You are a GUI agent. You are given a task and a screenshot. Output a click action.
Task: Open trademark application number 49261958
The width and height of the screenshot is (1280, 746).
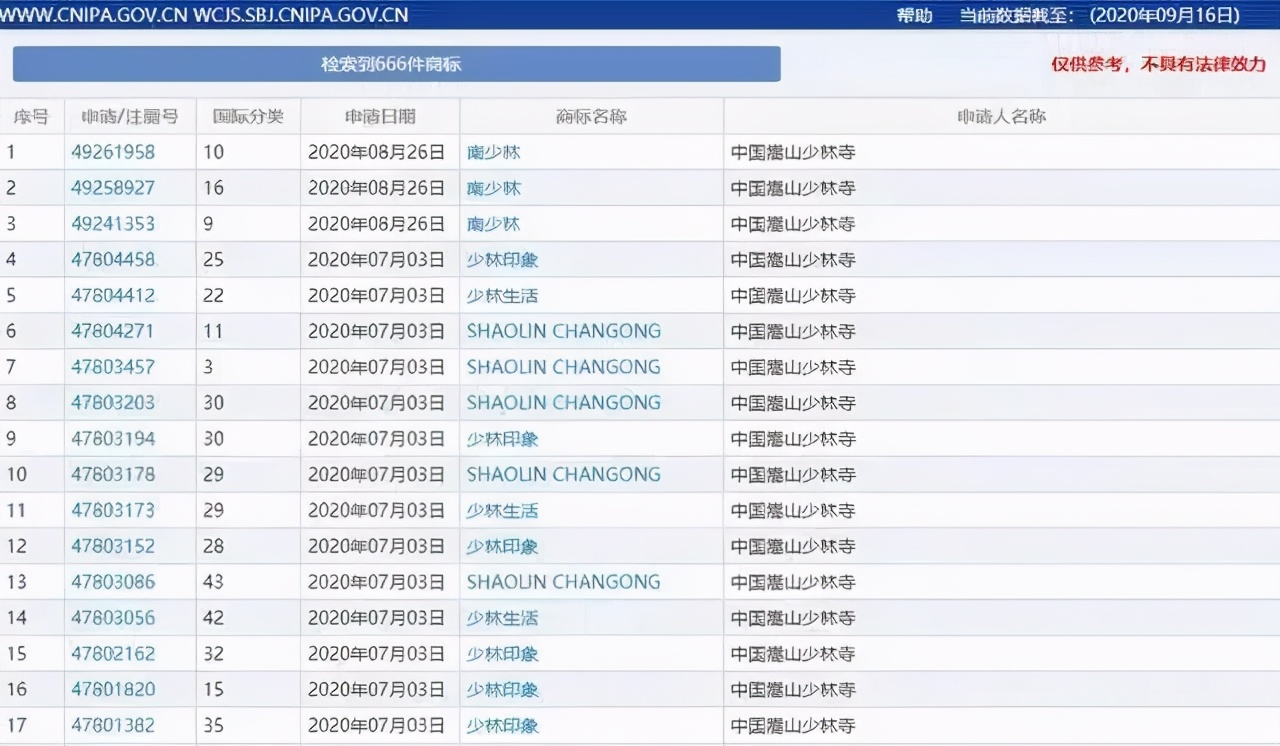(x=113, y=152)
